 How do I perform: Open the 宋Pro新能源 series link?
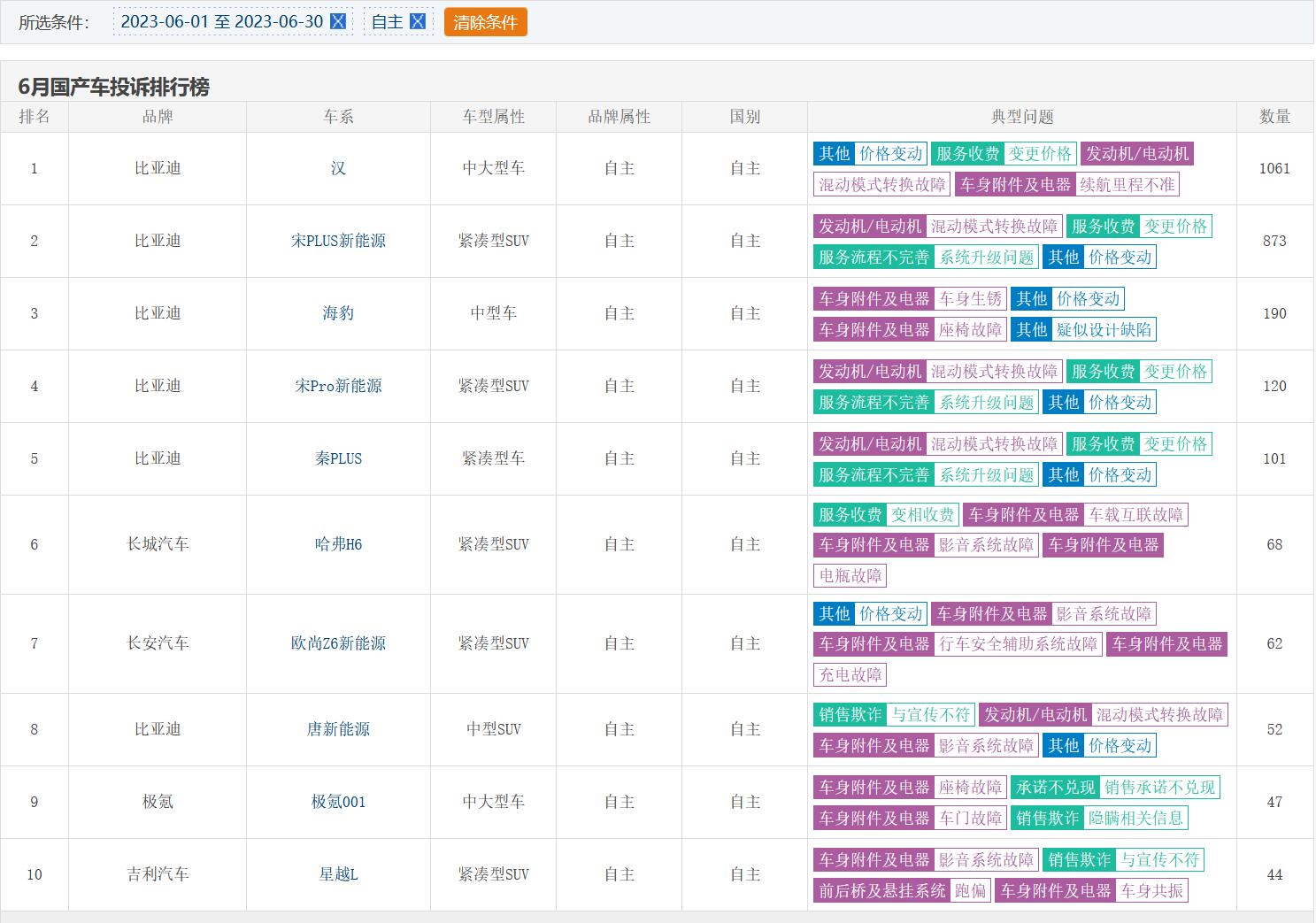point(338,386)
